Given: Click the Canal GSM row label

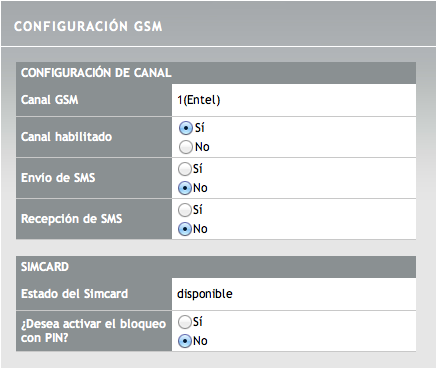Looking at the screenshot, I should click(x=50, y=100).
